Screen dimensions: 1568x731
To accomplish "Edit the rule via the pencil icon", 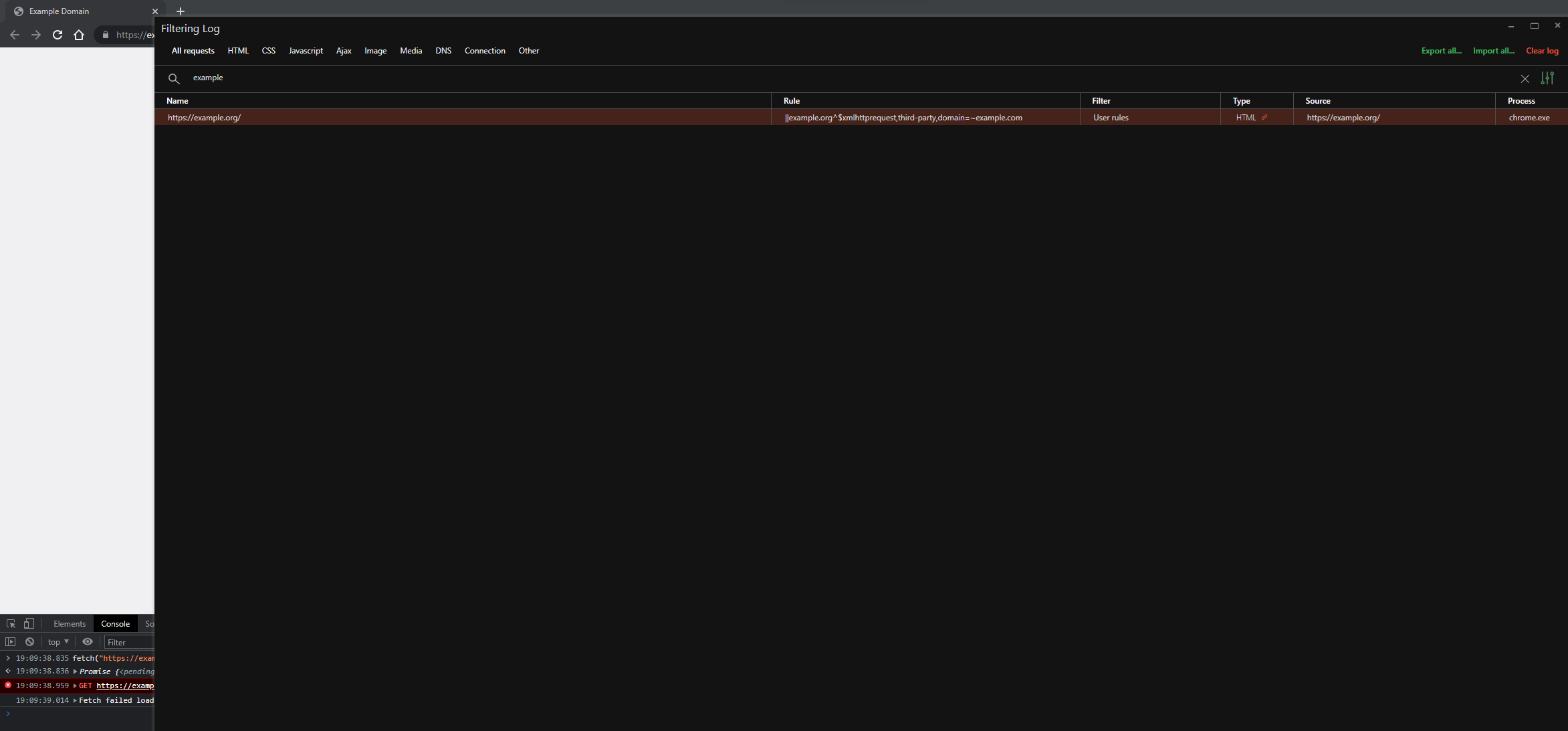I will pyautogui.click(x=1265, y=117).
